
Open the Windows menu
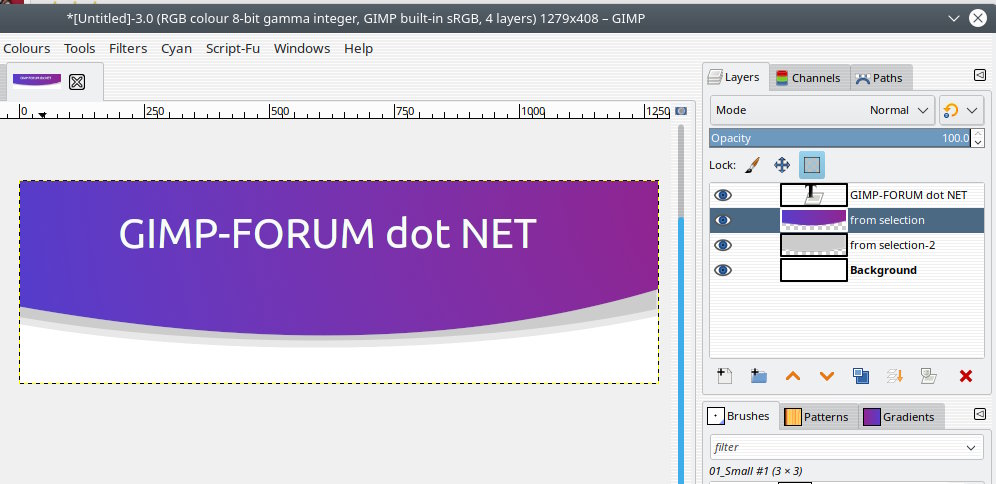click(302, 48)
